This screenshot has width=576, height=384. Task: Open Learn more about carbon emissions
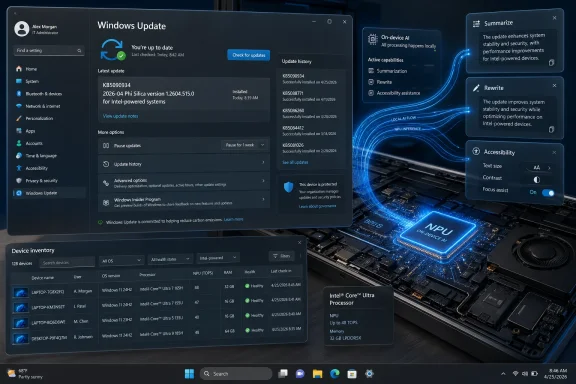pos(234,219)
